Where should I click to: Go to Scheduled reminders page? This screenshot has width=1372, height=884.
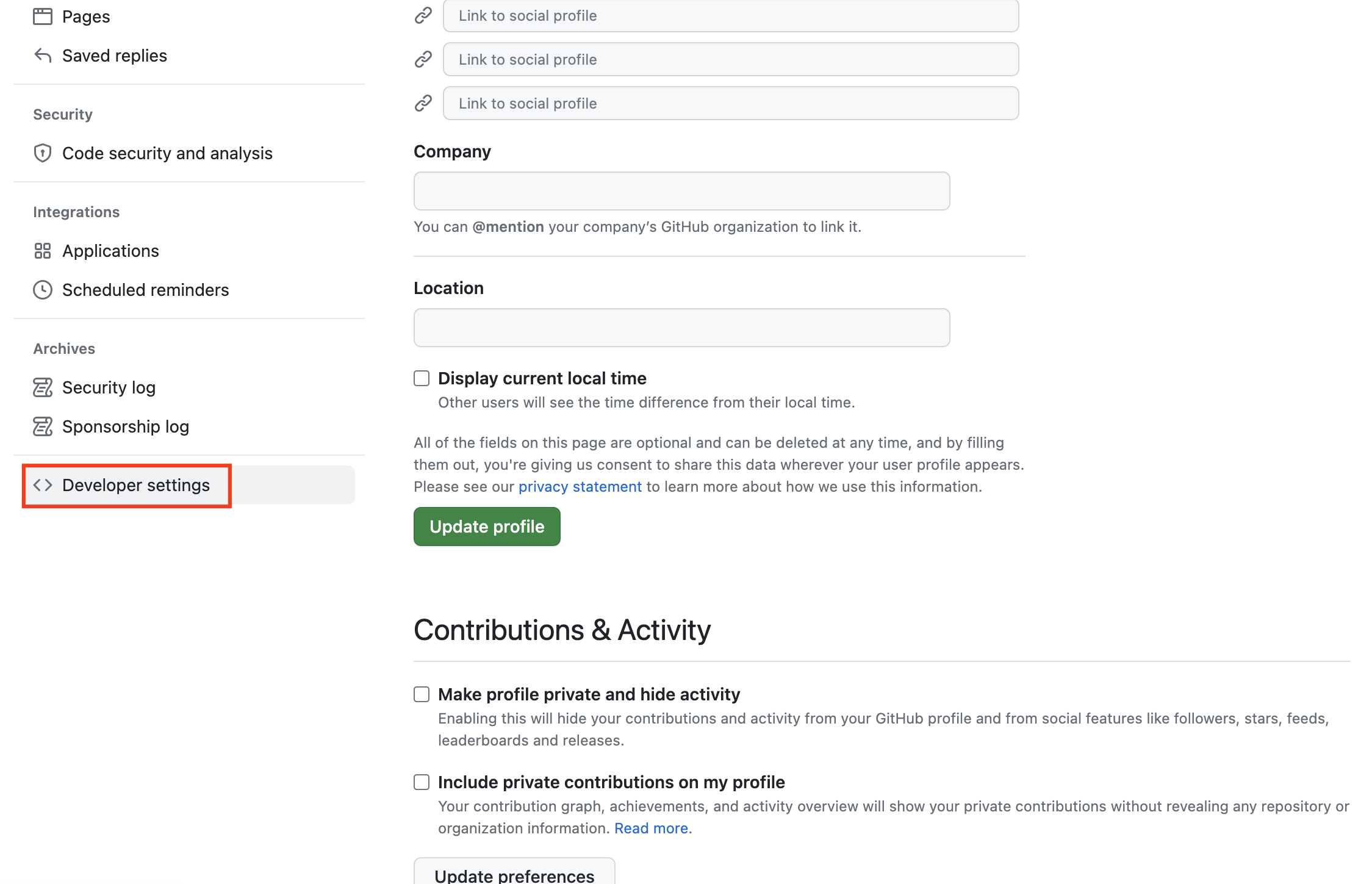[x=145, y=290]
